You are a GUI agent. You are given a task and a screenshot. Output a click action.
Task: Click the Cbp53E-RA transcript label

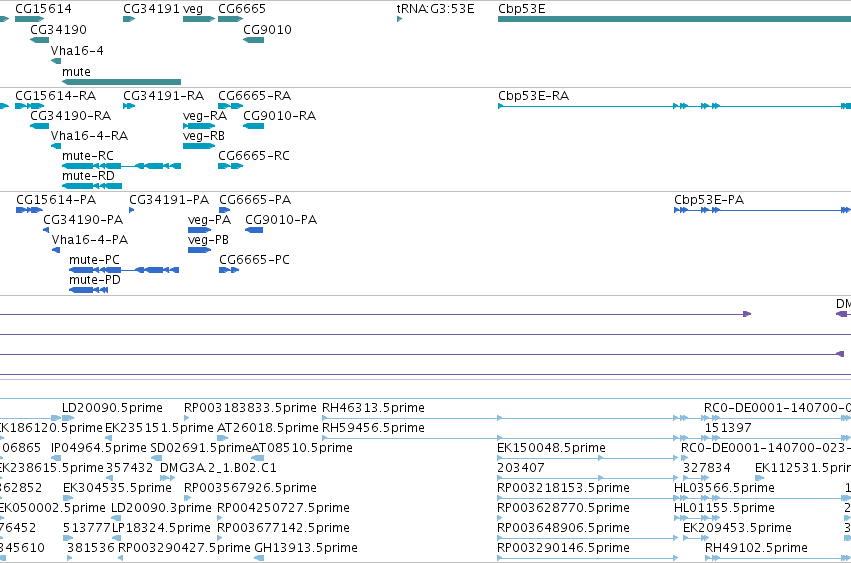[x=534, y=96]
